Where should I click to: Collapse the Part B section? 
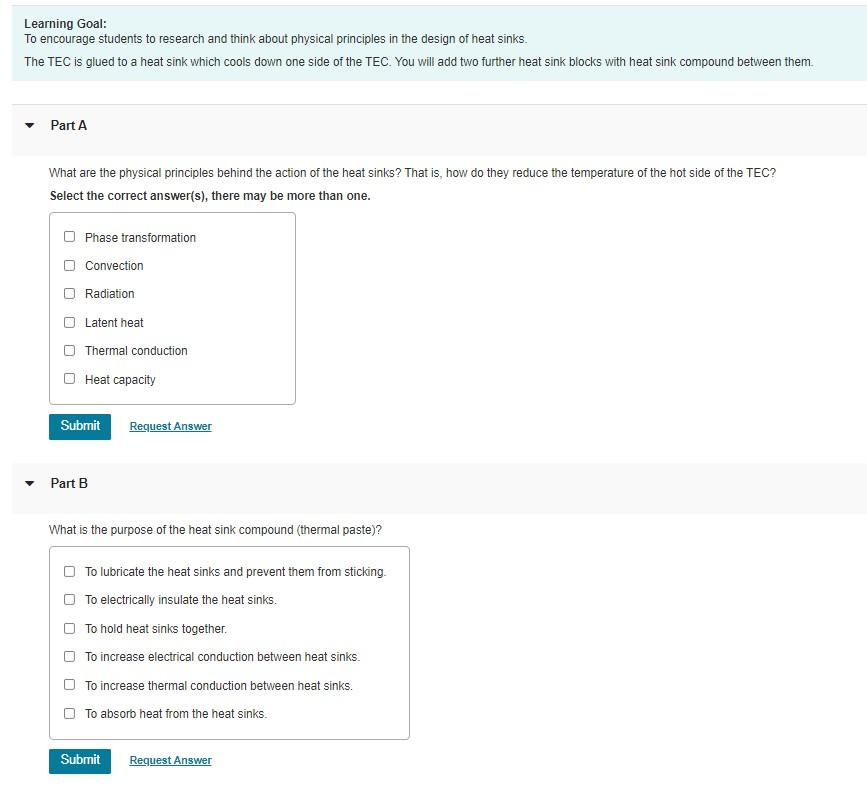click(x=28, y=483)
